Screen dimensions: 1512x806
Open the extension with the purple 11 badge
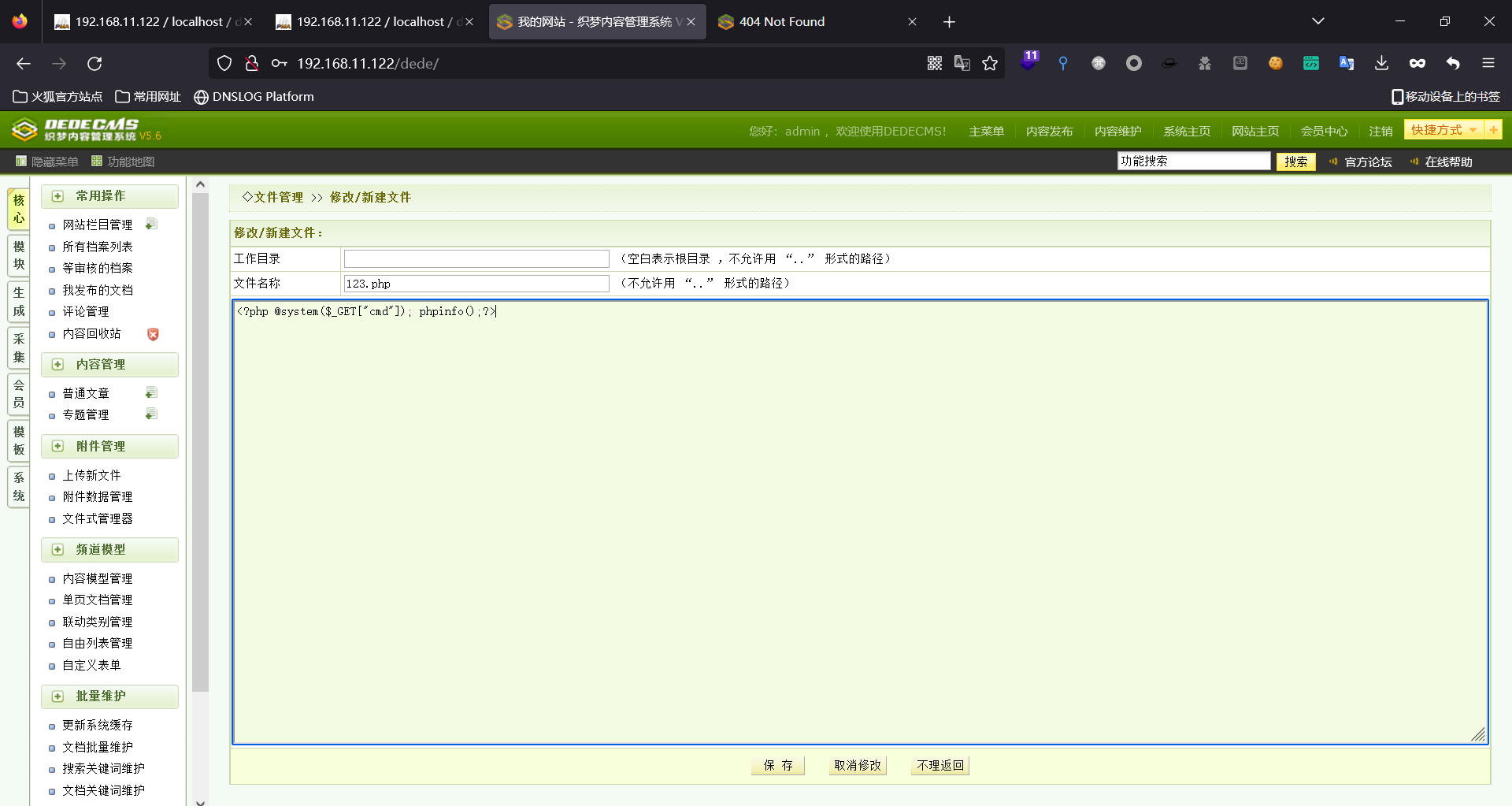point(1028,61)
